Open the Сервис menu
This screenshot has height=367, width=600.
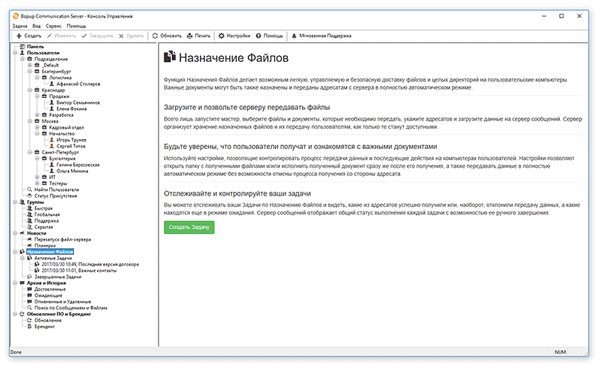pyautogui.click(x=54, y=26)
